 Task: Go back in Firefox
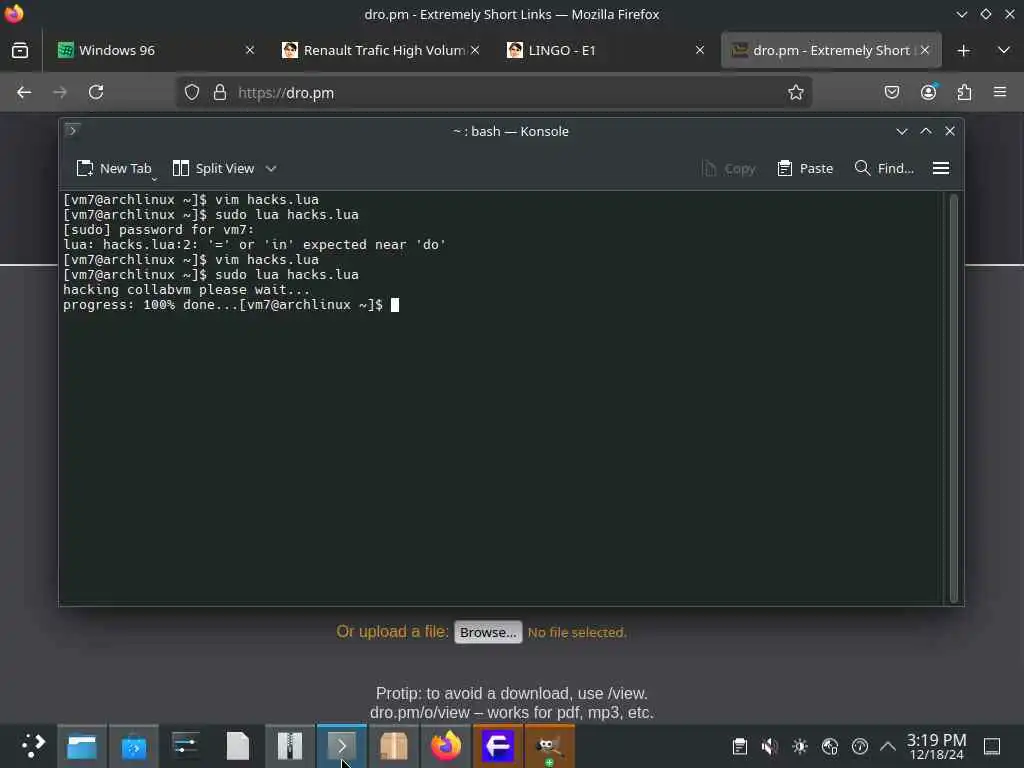24,92
